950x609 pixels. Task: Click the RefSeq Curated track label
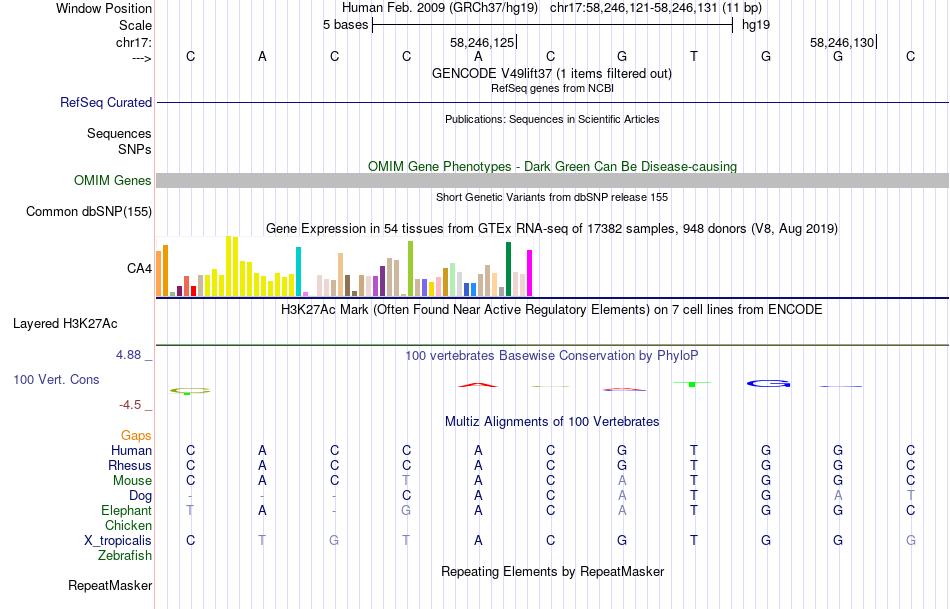[x=105, y=102]
